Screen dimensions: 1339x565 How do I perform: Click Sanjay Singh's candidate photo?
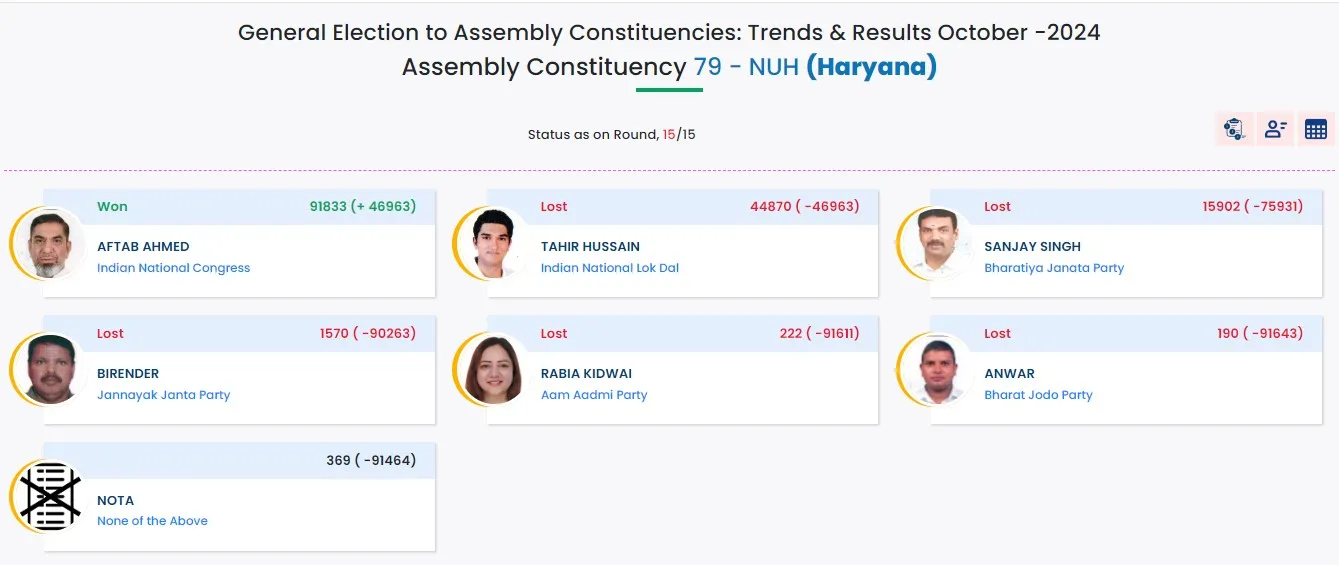click(937, 243)
